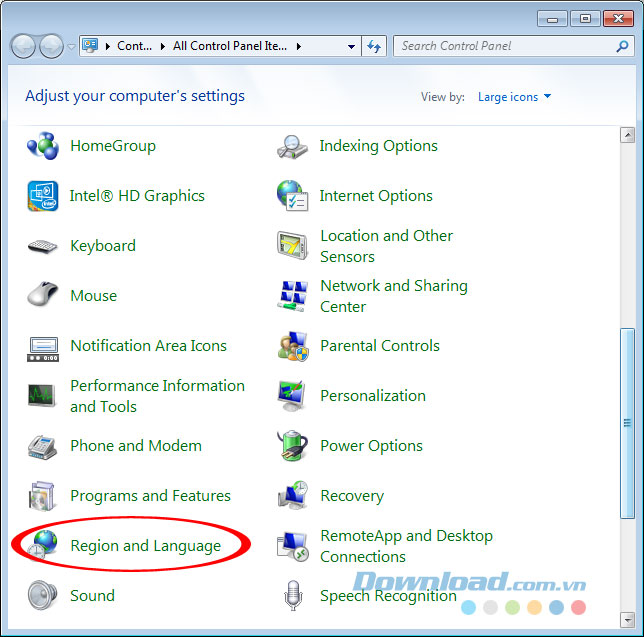Open the Parental Controls link
Image resolution: width=644 pixels, height=637 pixels.
coord(380,346)
